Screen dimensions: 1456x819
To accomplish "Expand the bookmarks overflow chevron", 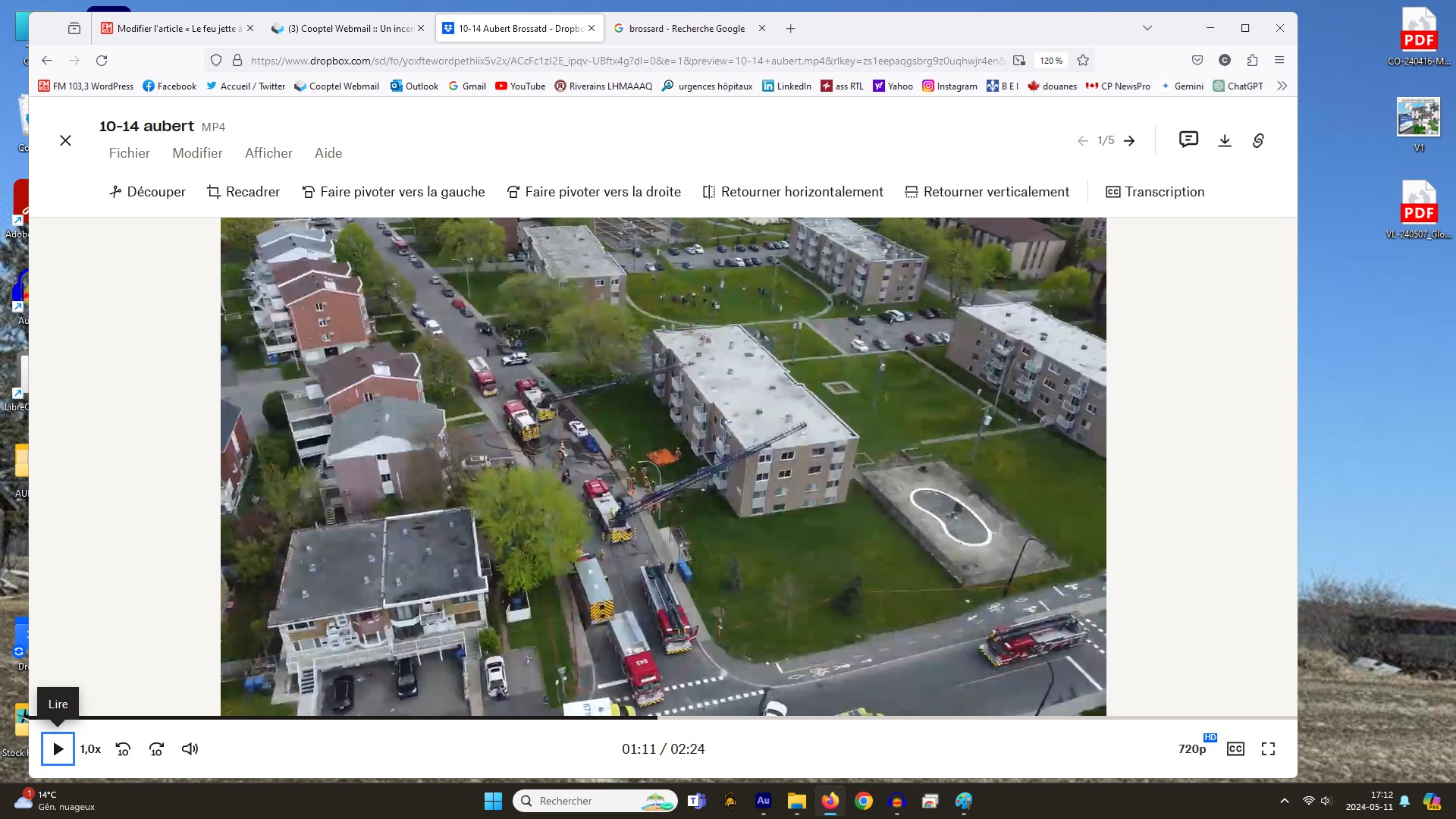I will [1282, 86].
